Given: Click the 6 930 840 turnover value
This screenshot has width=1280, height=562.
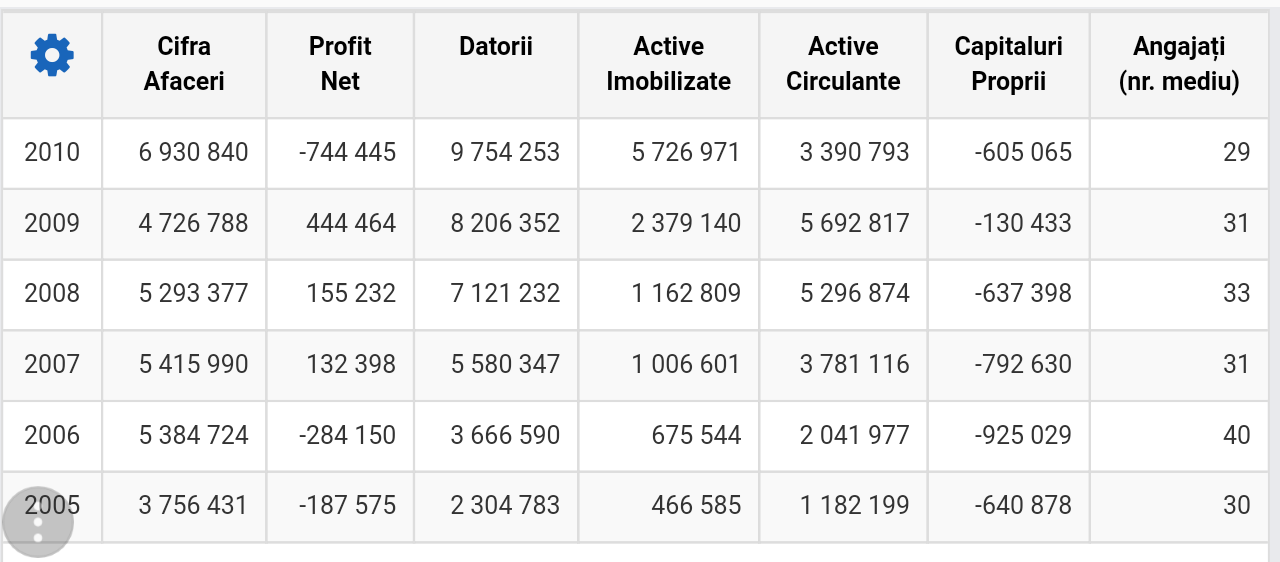Looking at the screenshot, I should [x=194, y=152].
